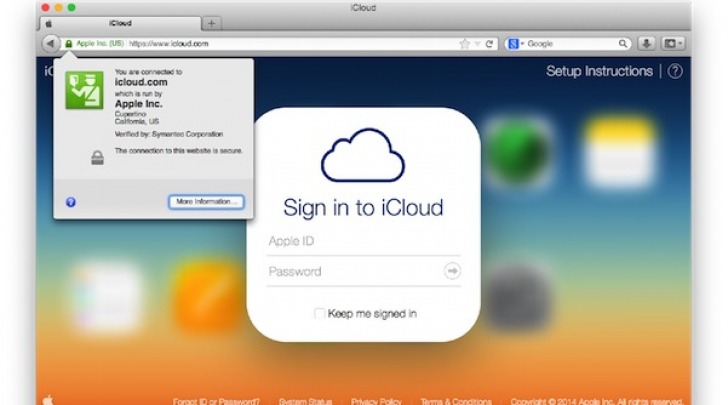Open the downloads arrow button
Viewport: 728px width, 405px height.
tap(646, 44)
